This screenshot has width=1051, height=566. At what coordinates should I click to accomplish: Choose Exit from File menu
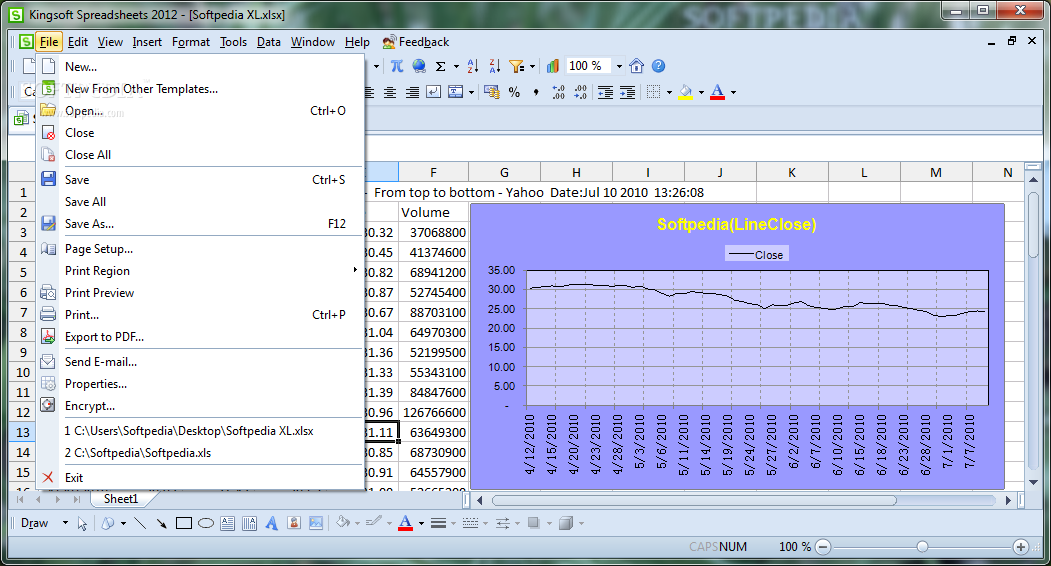coord(200,477)
